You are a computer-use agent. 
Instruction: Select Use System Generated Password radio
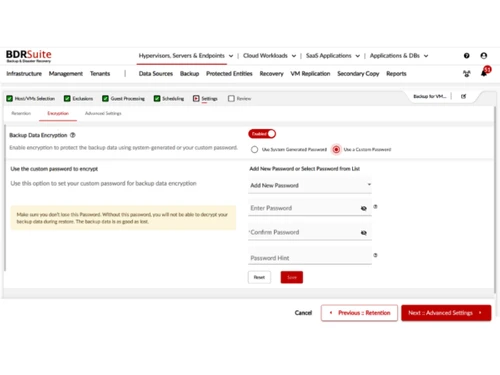coord(254,149)
